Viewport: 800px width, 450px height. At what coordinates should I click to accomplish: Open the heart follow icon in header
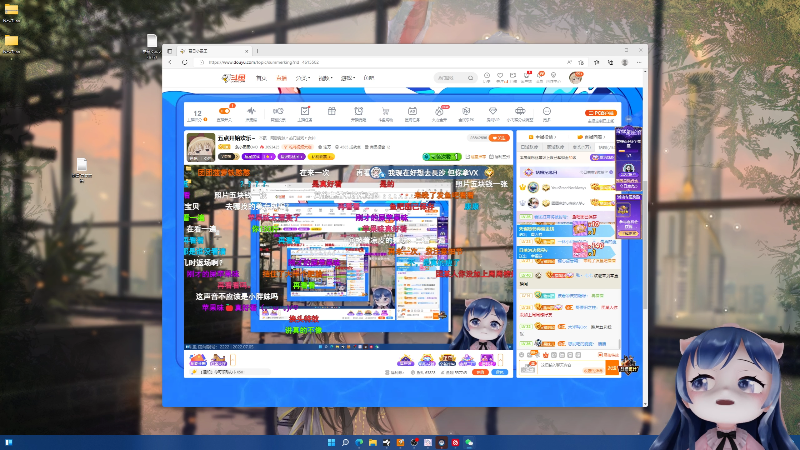click(500, 76)
